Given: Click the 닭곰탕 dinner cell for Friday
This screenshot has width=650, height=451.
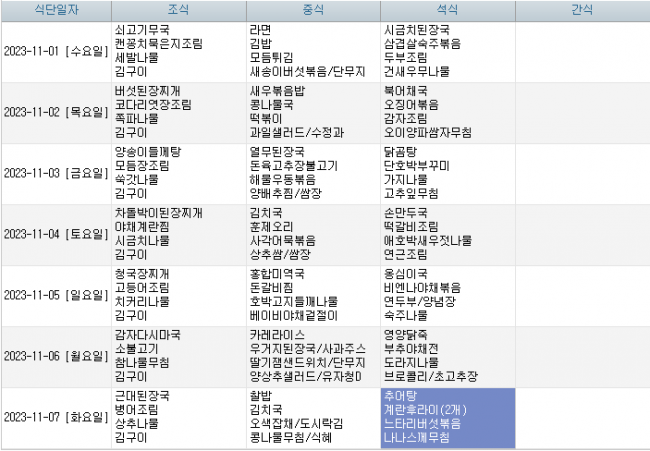Looking at the screenshot, I should tap(447, 173).
